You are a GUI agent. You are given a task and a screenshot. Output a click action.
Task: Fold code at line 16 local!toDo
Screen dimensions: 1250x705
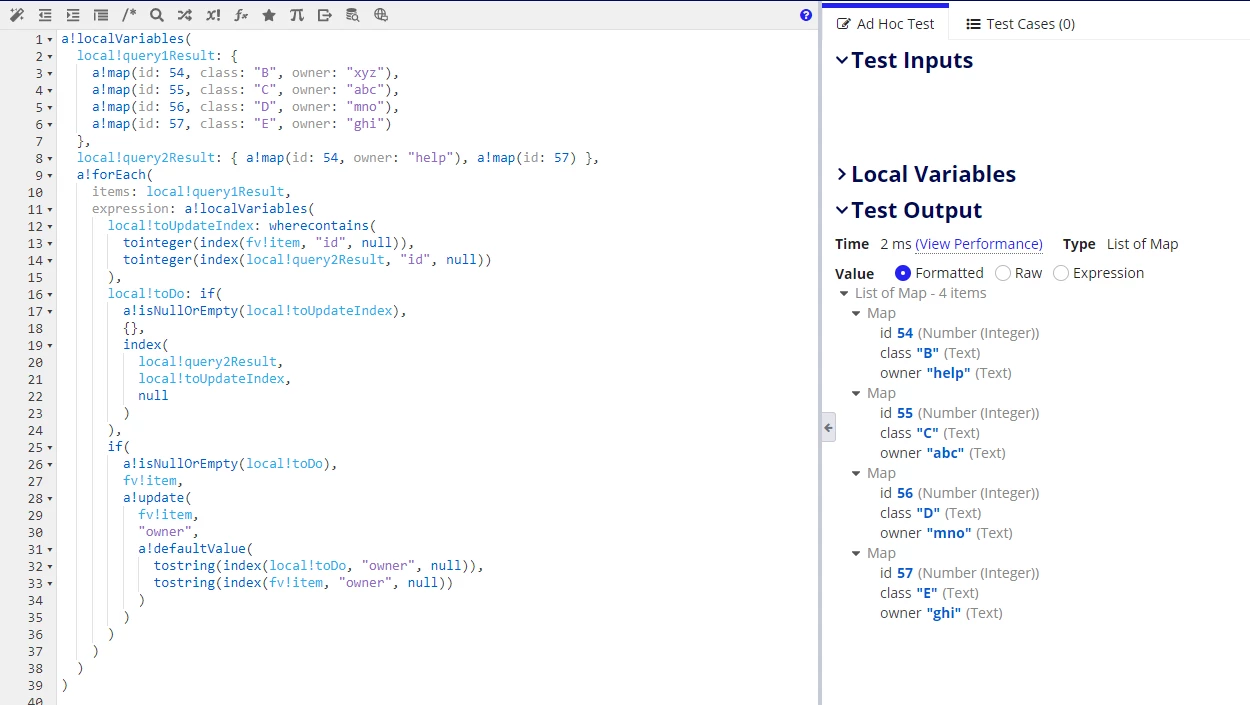50,294
